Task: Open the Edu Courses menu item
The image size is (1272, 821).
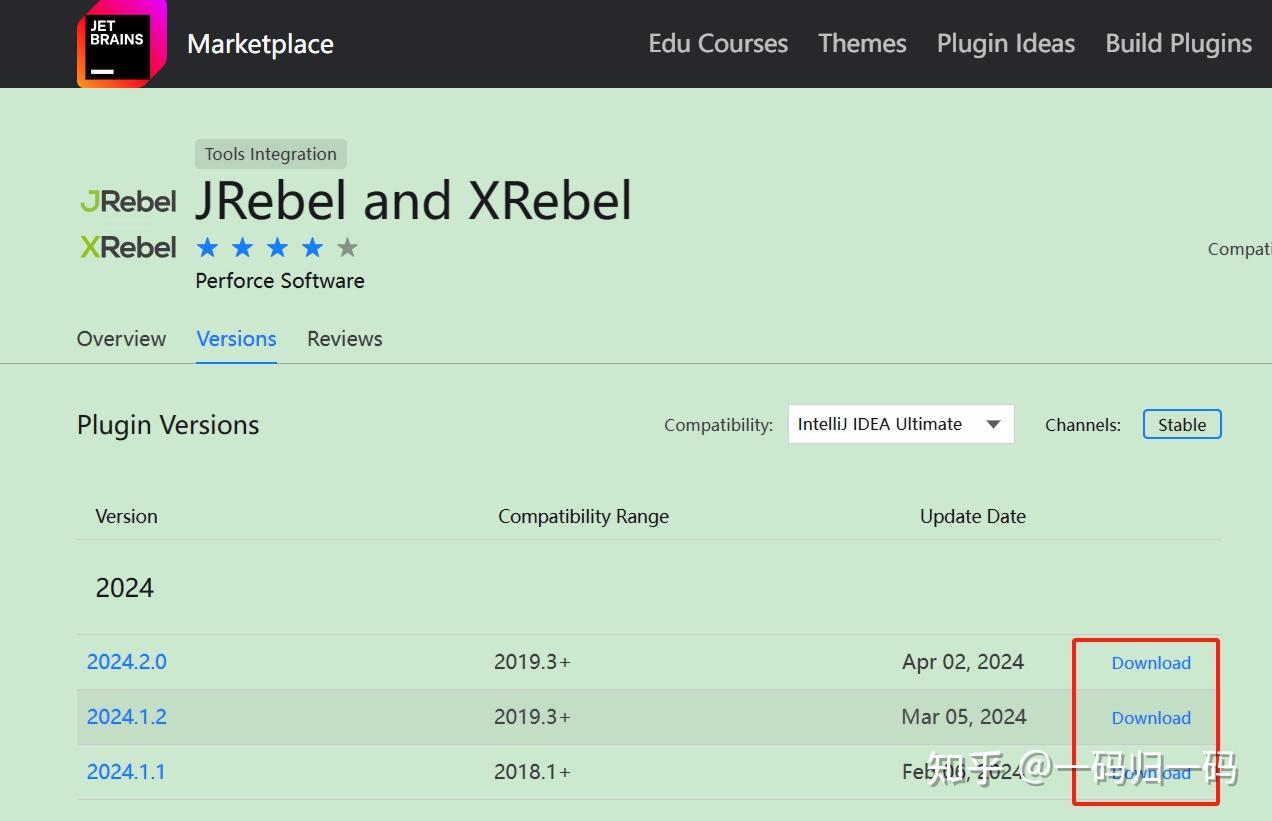Action: coord(718,44)
